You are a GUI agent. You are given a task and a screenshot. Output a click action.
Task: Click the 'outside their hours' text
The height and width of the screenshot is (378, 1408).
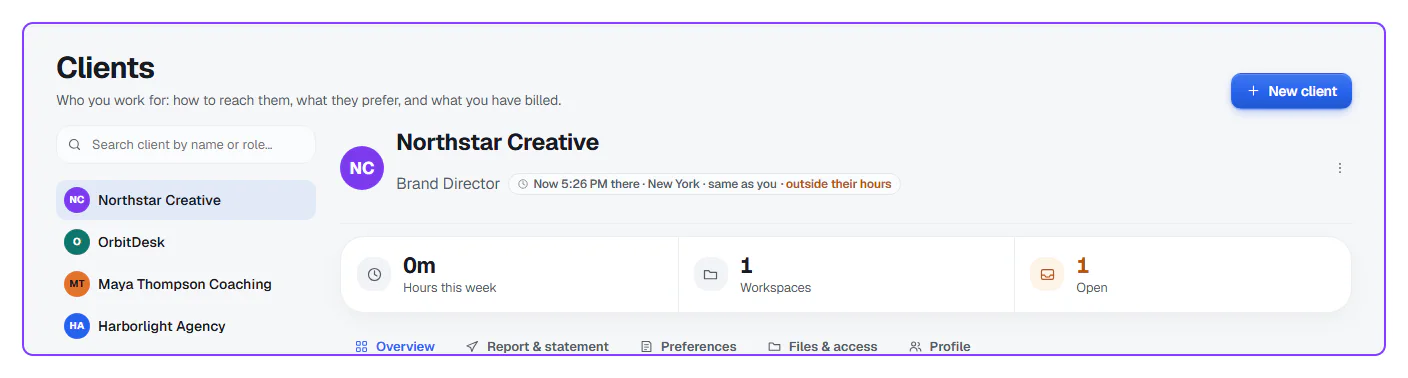[x=838, y=184]
